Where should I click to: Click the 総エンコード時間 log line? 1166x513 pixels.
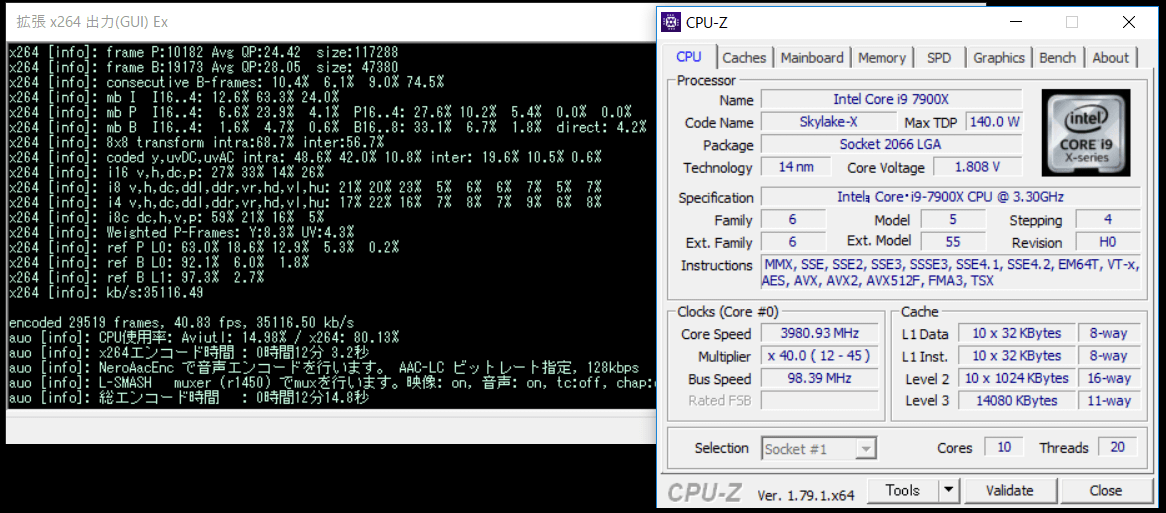click(189, 398)
